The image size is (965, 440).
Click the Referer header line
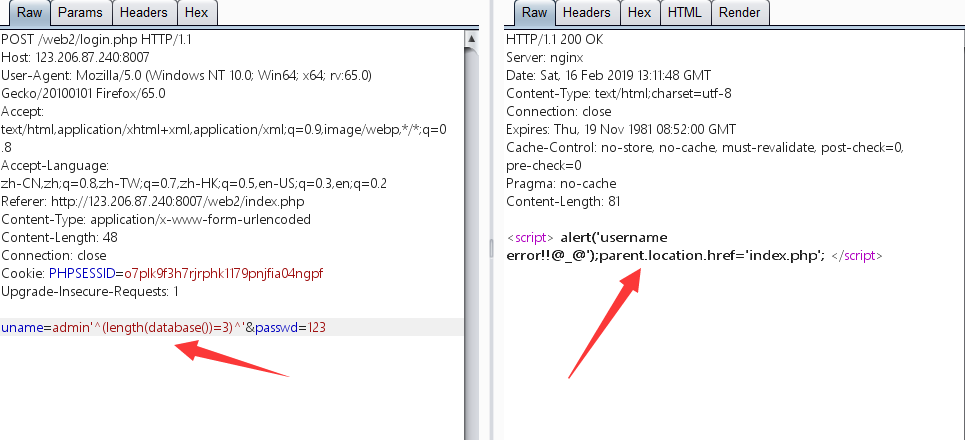pyautogui.click(x=153, y=201)
